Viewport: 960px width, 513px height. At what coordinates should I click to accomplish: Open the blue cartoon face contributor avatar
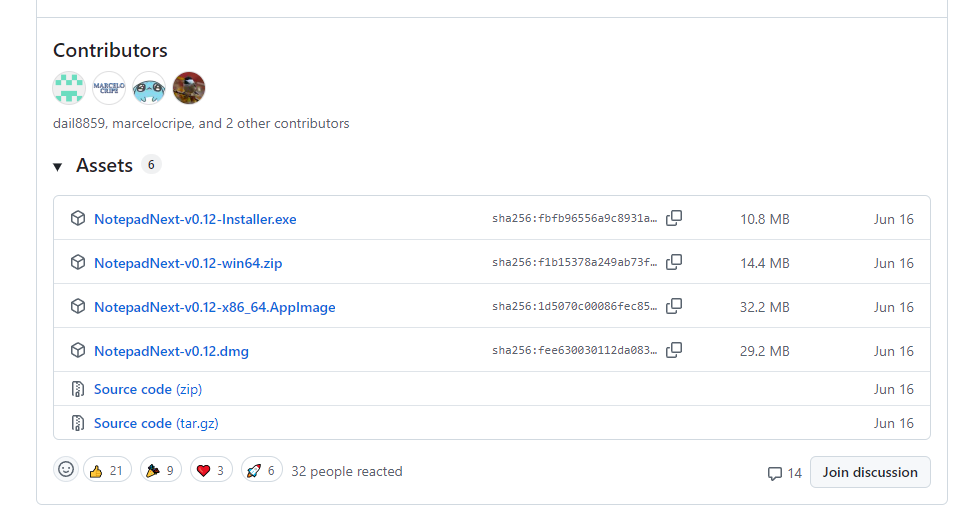point(149,88)
